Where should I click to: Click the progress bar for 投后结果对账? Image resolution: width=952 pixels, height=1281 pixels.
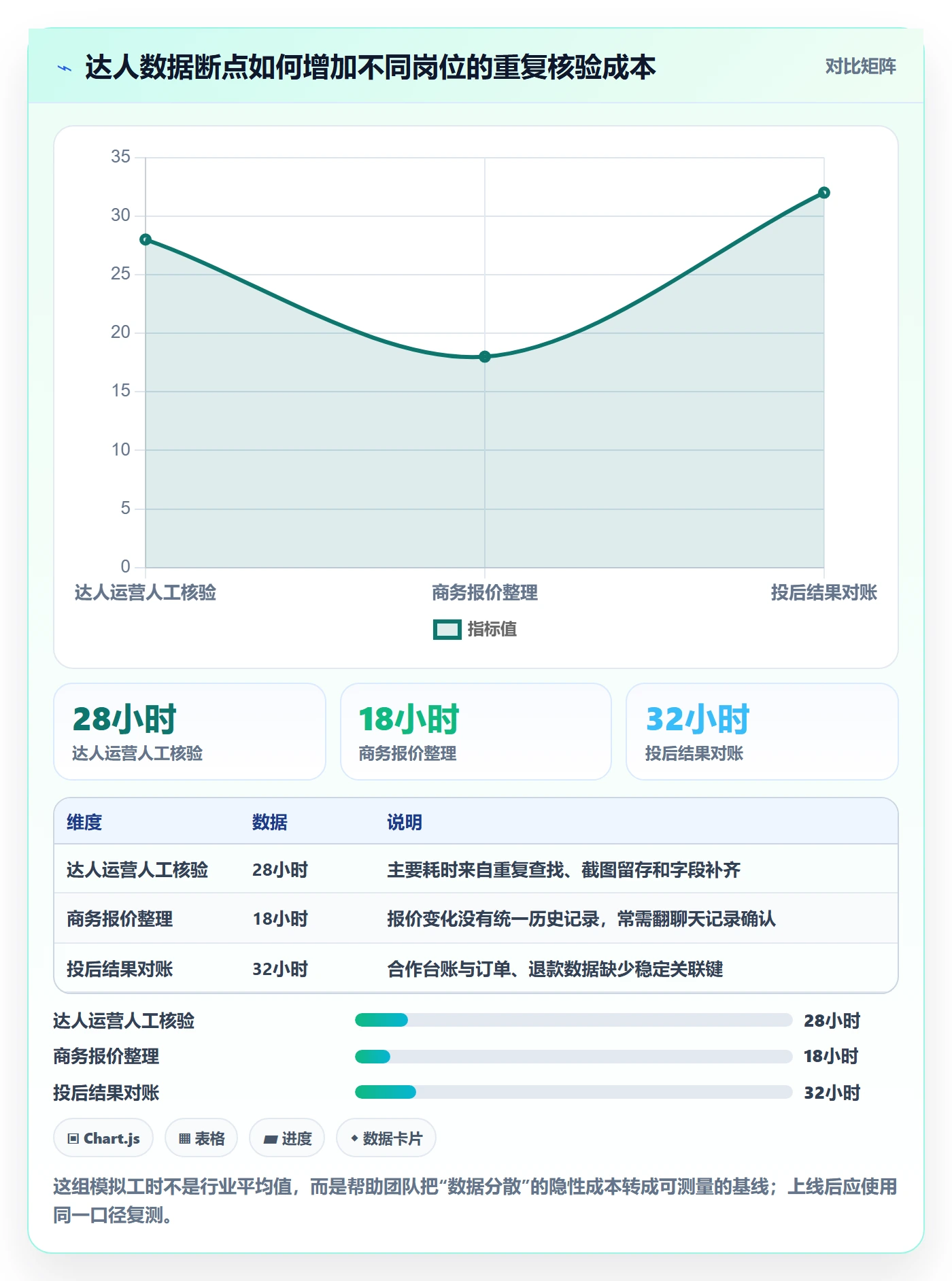(x=573, y=1093)
